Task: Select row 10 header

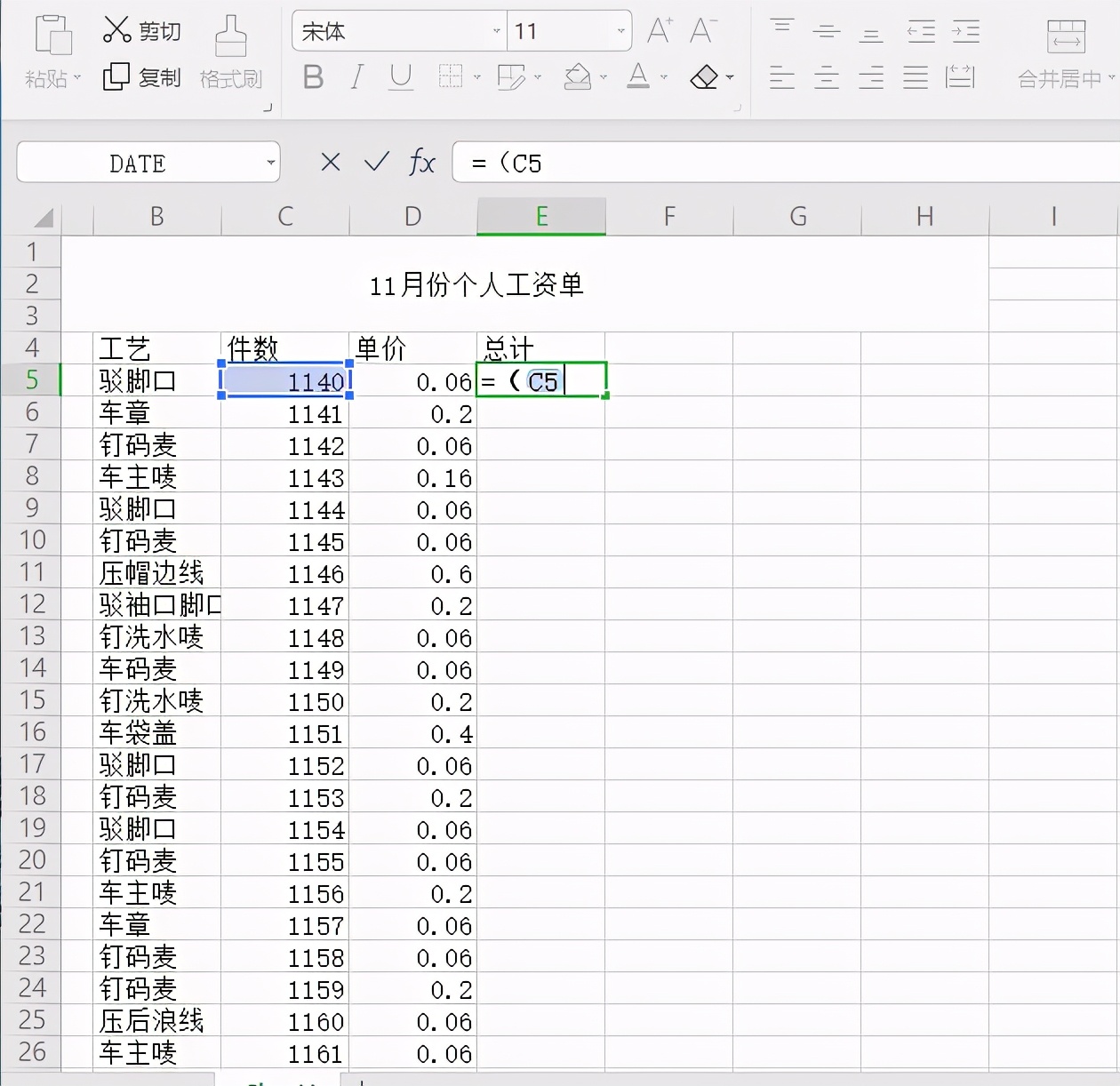Action: point(32,540)
